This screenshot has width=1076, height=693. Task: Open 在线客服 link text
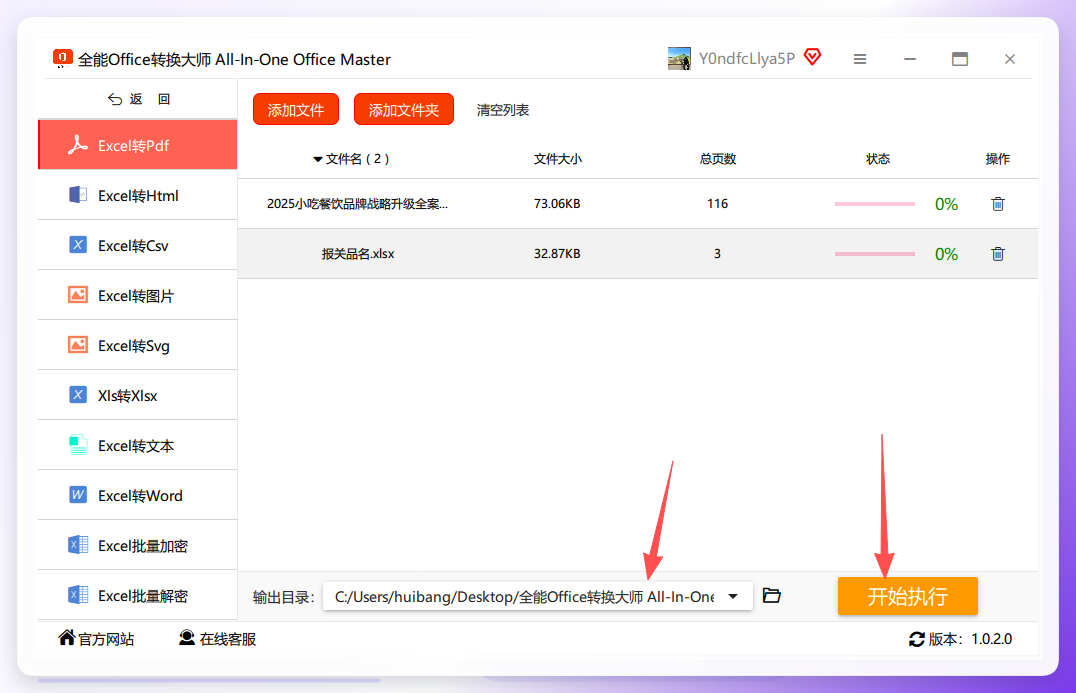[228, 639]
